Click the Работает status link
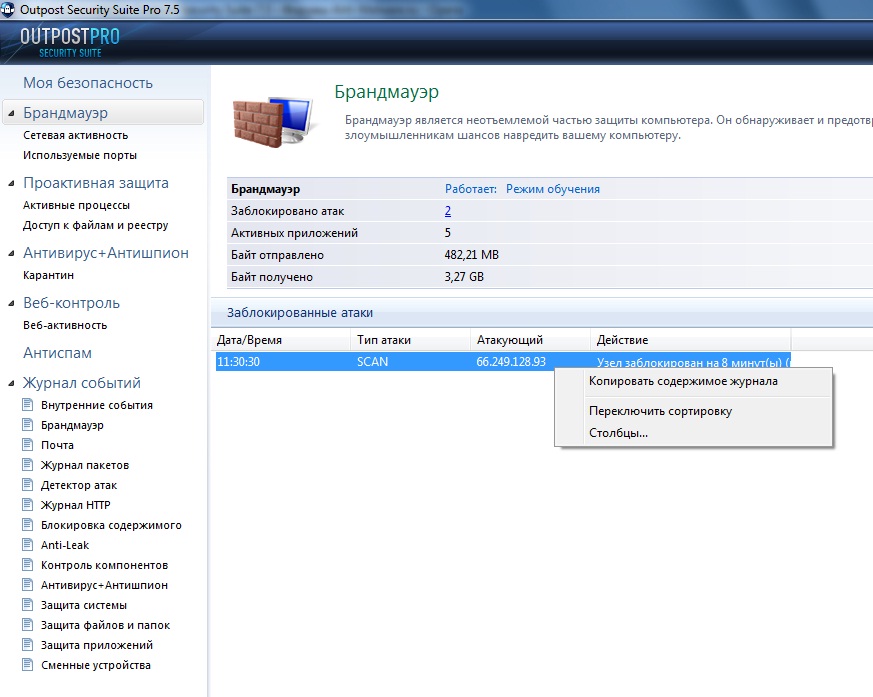This screenshot has width=873, height=697. tap(470, 189)
